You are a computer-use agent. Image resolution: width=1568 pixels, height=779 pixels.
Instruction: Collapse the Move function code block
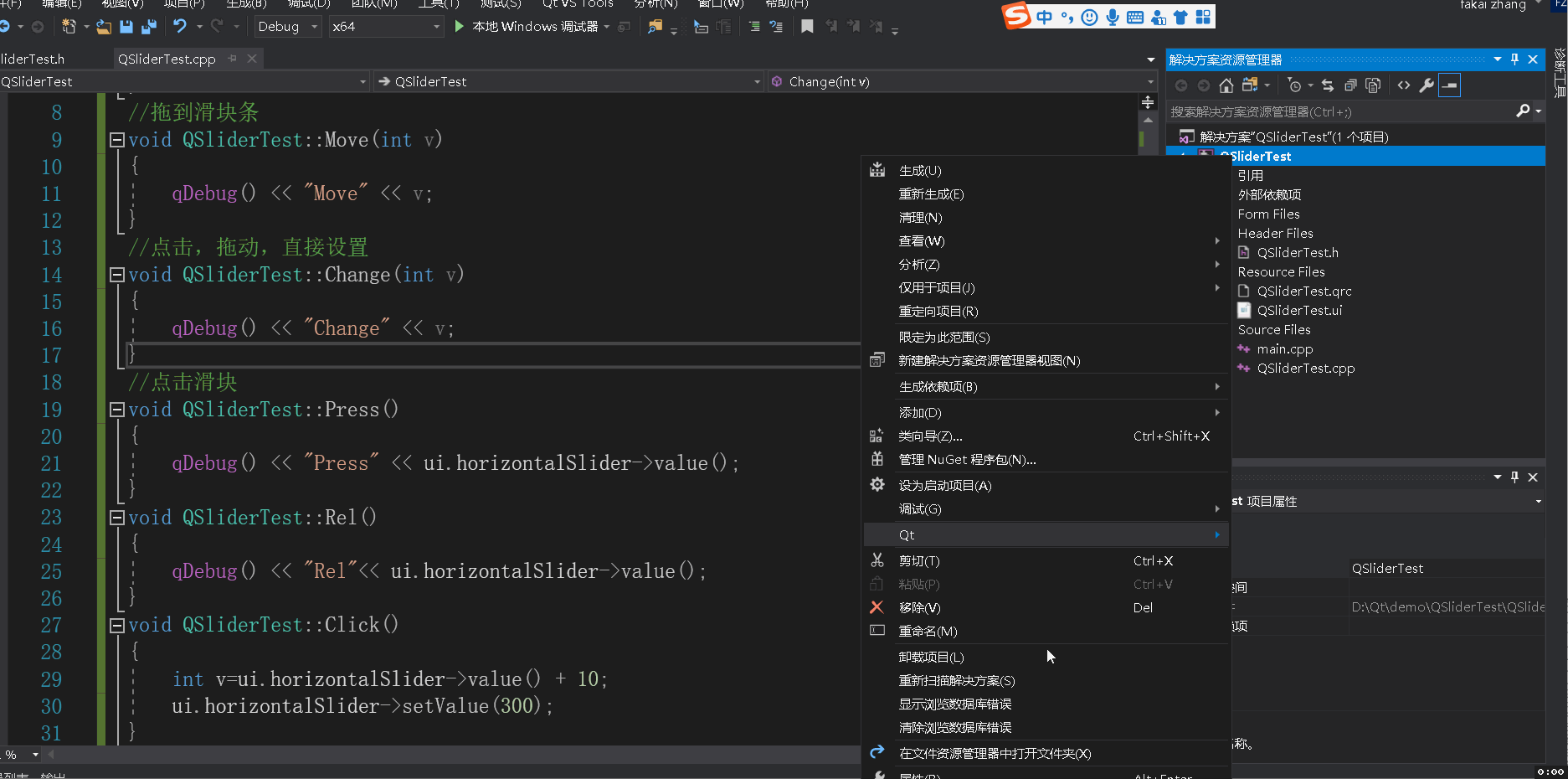click(x=117, y=140)
